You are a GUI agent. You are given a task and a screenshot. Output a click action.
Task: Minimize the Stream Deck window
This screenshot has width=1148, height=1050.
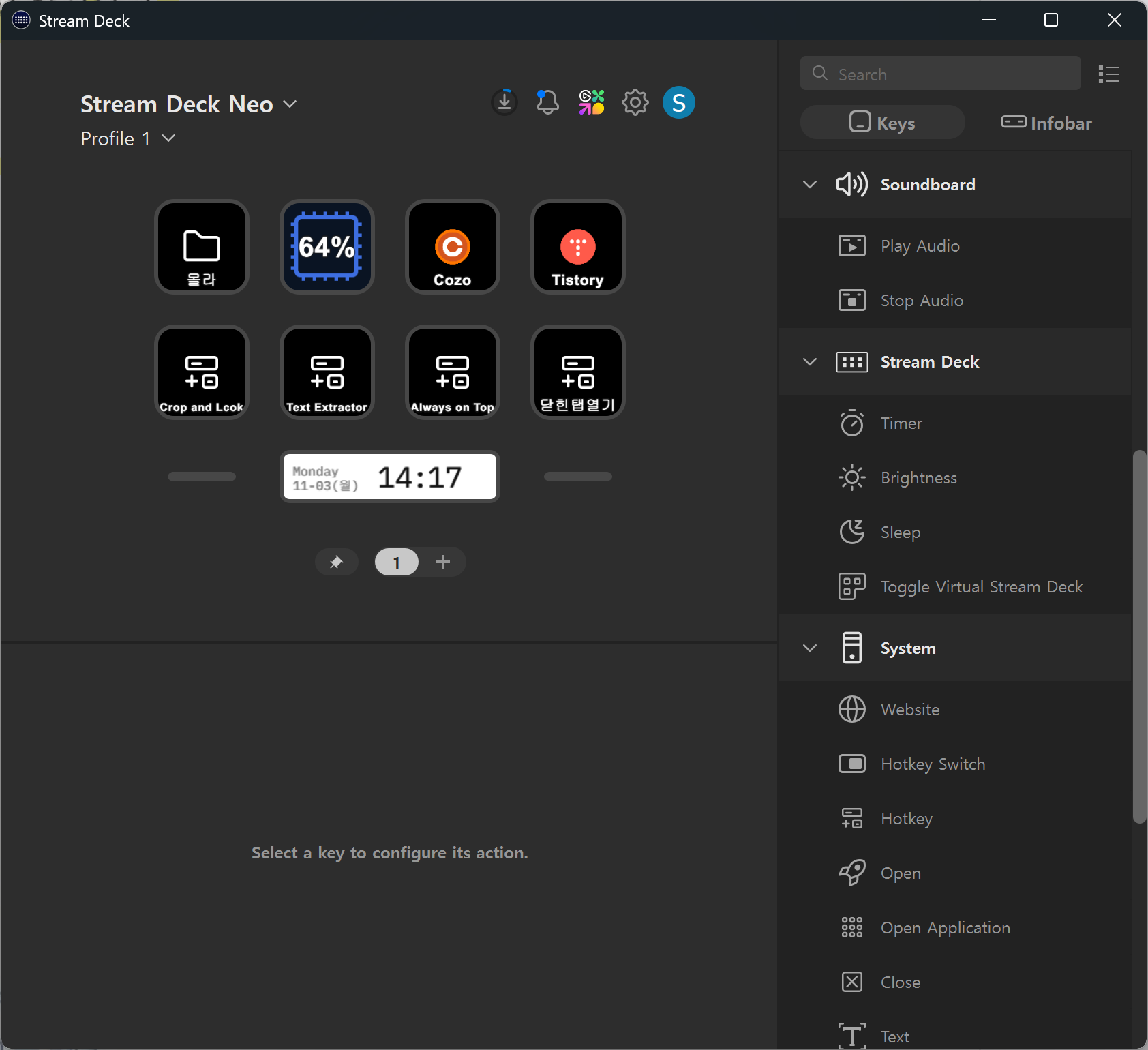989,20
